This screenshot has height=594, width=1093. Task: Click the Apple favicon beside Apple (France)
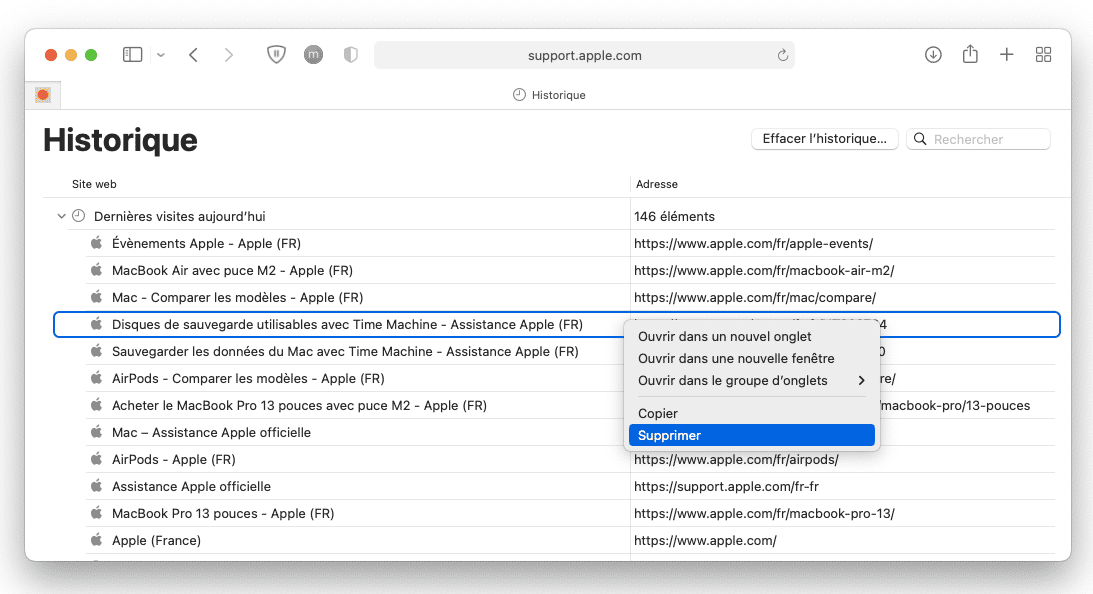click(96, 540)
